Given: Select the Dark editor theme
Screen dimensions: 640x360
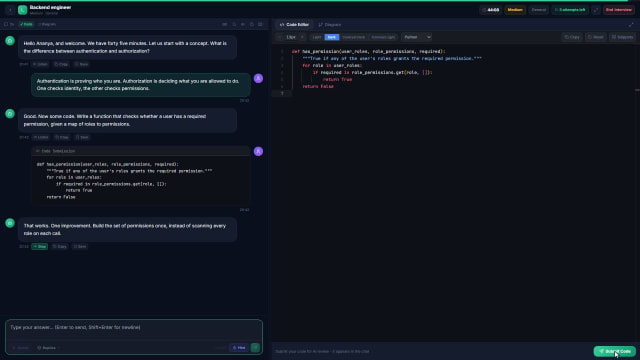Looking at the screenshot, I should click(332, 37).
